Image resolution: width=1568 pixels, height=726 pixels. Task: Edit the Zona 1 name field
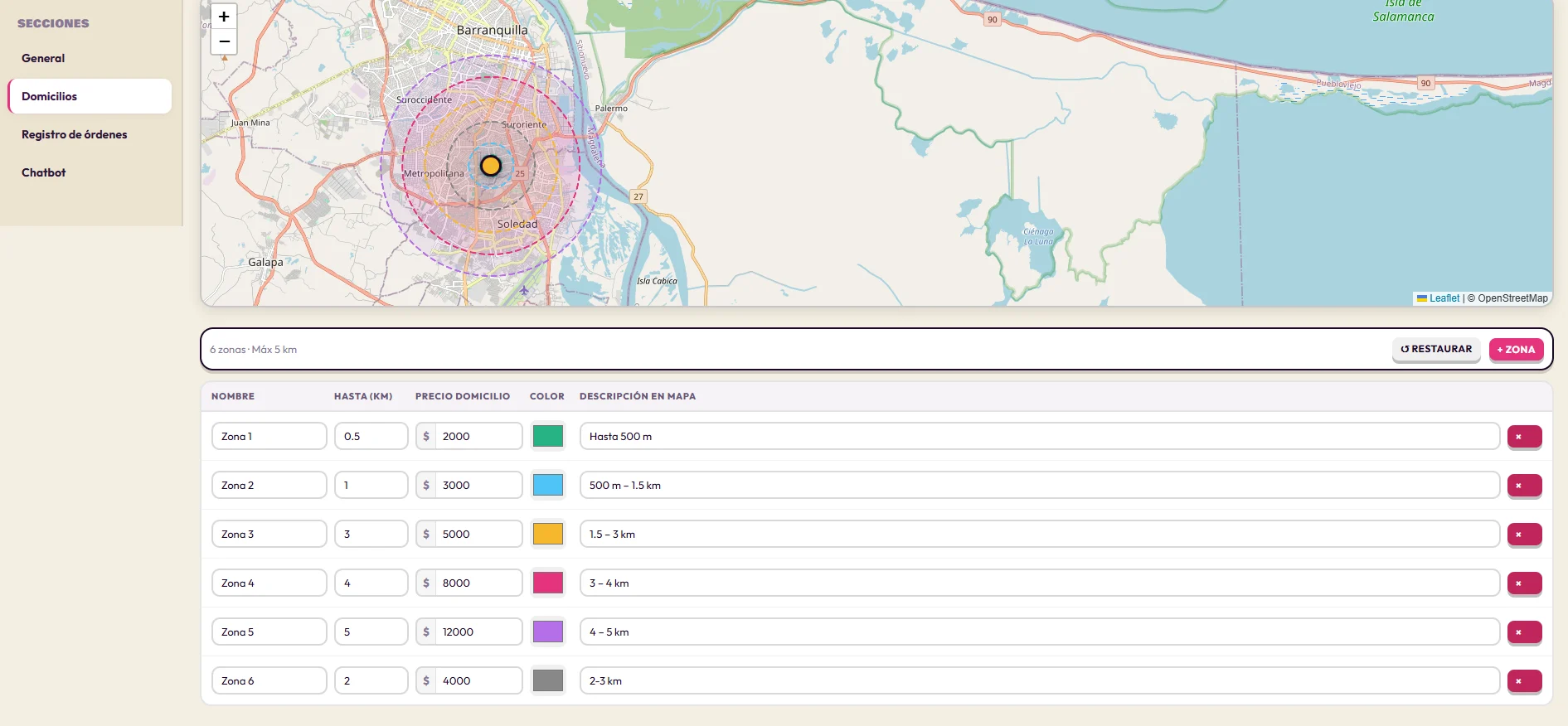coord(269,436)
